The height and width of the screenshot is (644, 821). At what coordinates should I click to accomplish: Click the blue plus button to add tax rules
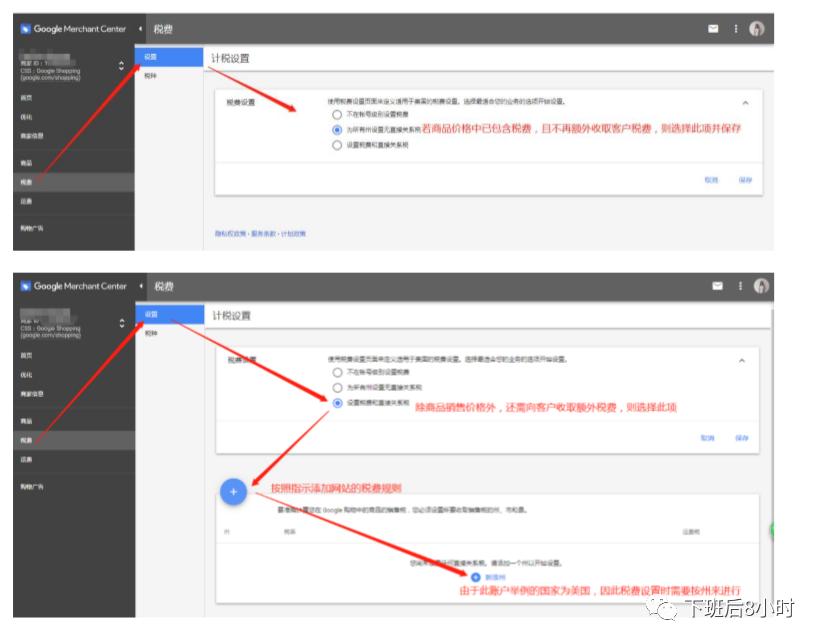[x=232, y=492]
